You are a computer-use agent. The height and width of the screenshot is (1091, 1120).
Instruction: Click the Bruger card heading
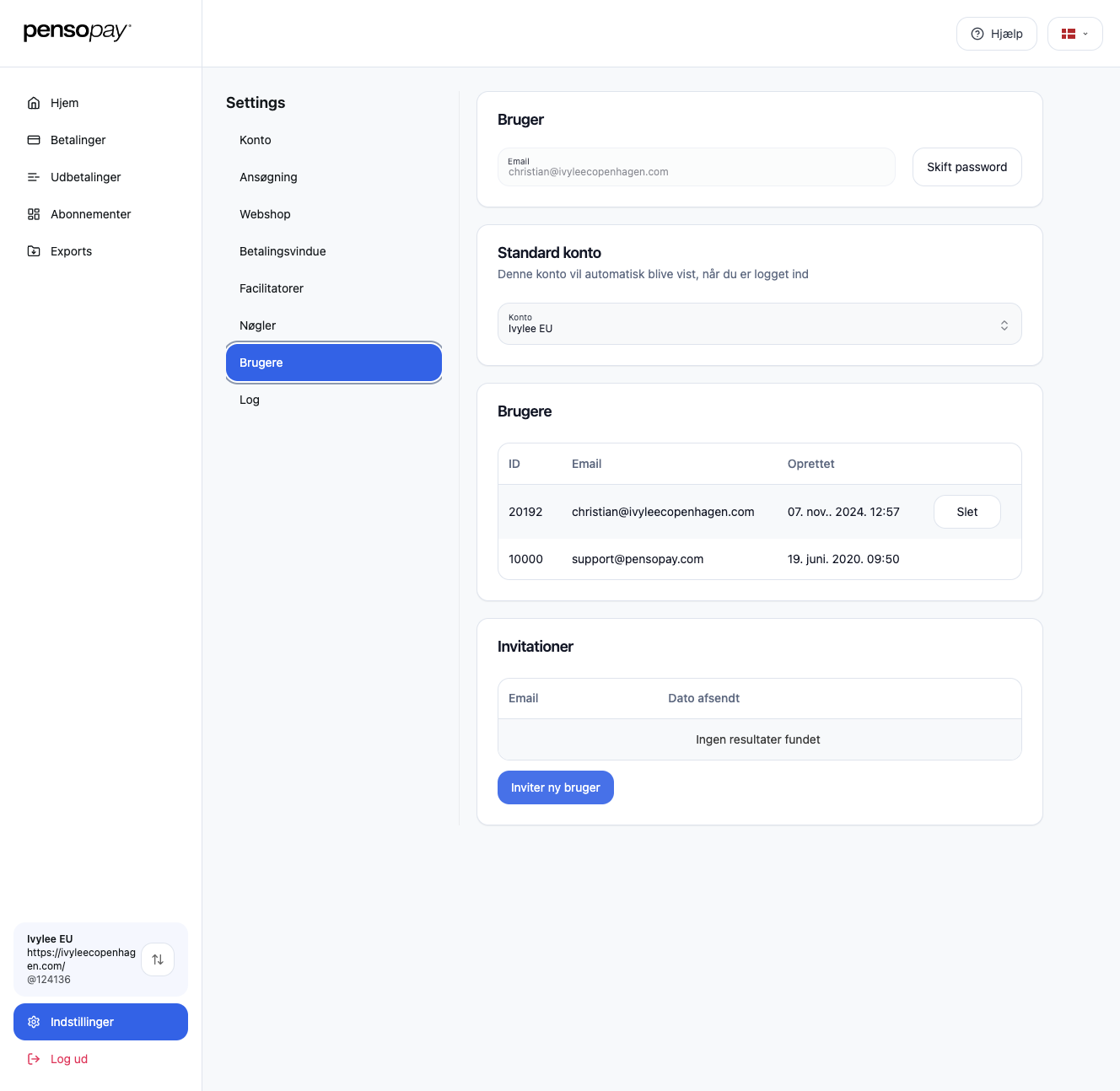coord(520,120)
